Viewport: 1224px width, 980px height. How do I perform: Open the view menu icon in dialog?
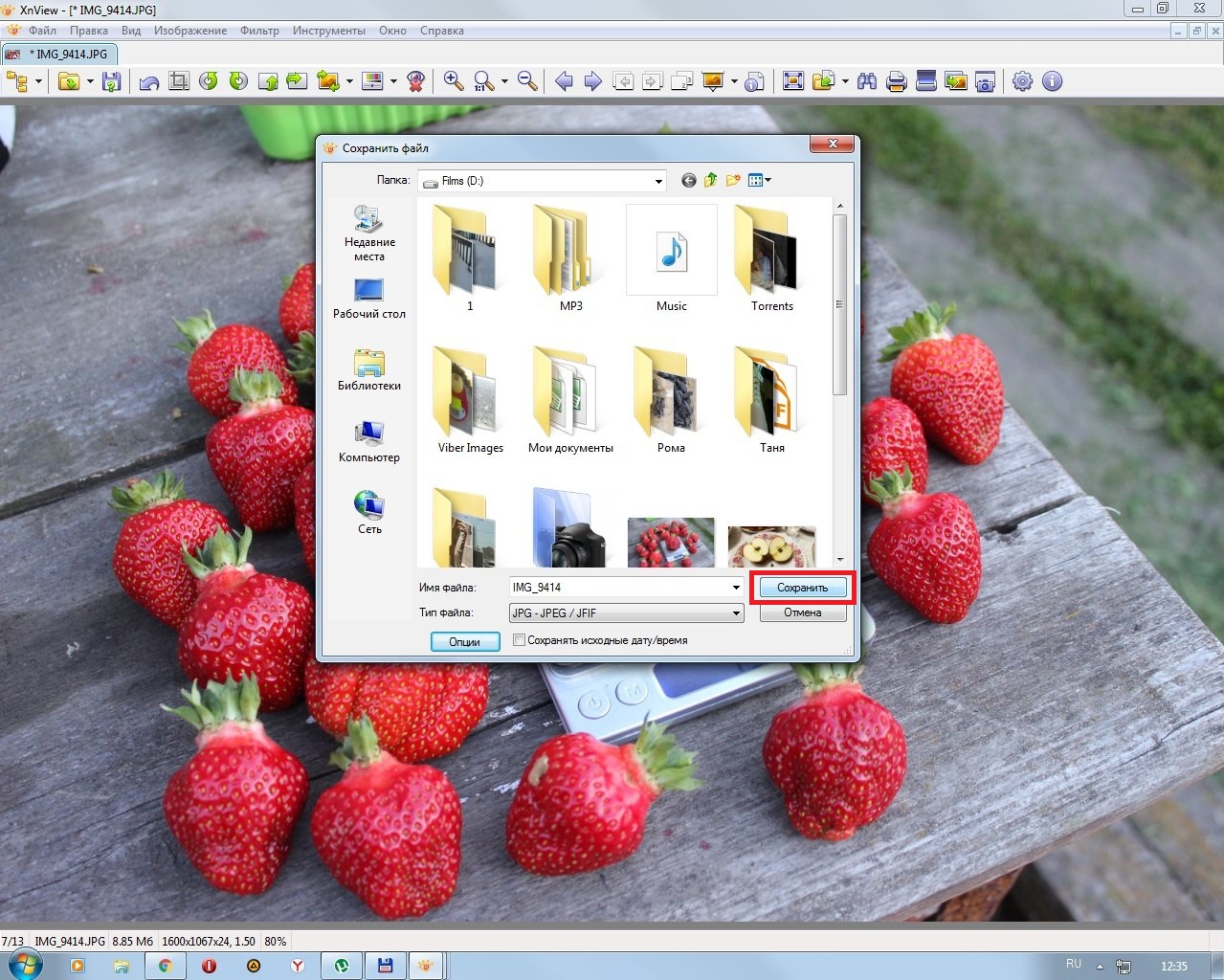[x=759, y=181]
